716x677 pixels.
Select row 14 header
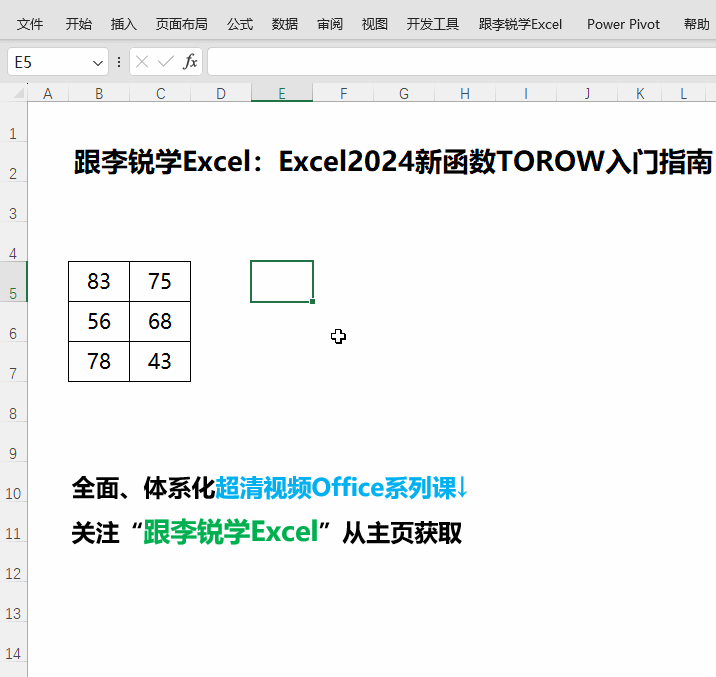tap(13, 641)
